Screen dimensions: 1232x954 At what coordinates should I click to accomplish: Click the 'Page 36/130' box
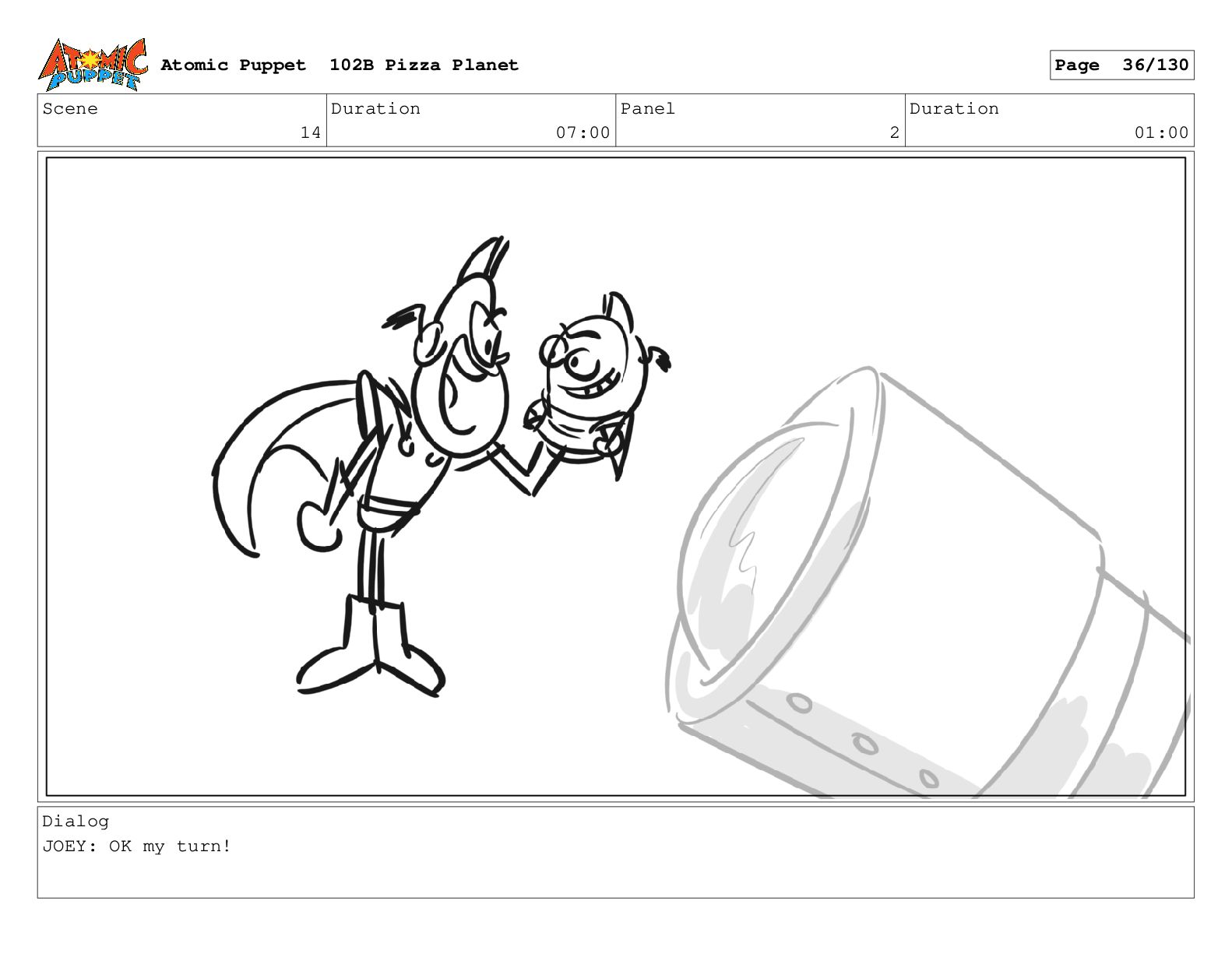pyautogui.click(x=1121, y=65)
